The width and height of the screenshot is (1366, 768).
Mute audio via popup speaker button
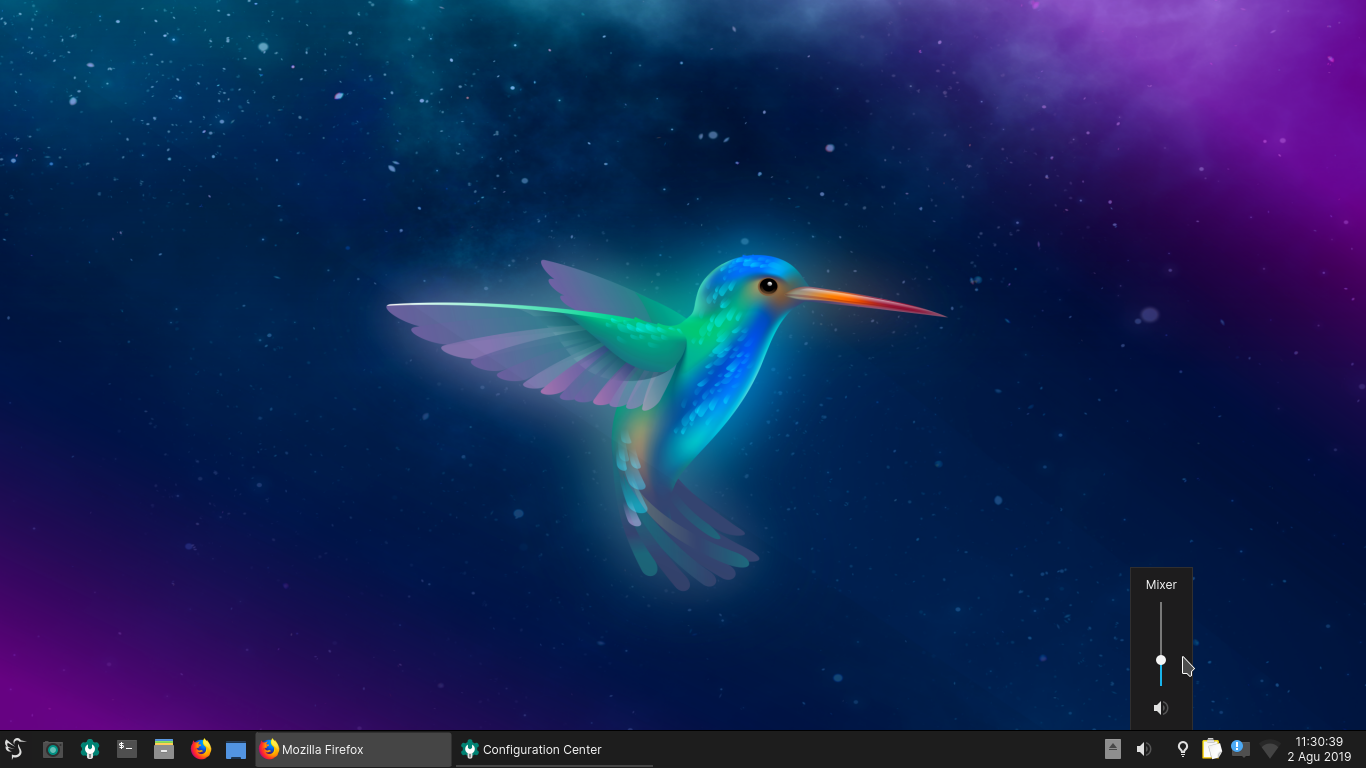1161,708
